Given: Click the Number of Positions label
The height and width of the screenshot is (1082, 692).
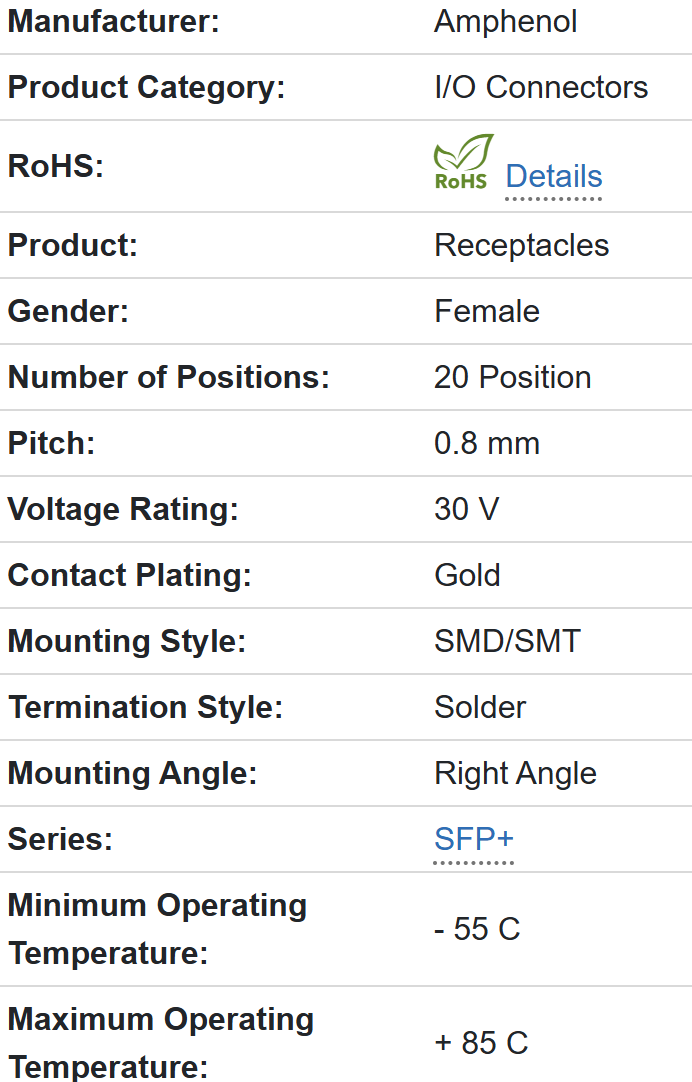Looking at the screenshot, I should click(168, 377).
